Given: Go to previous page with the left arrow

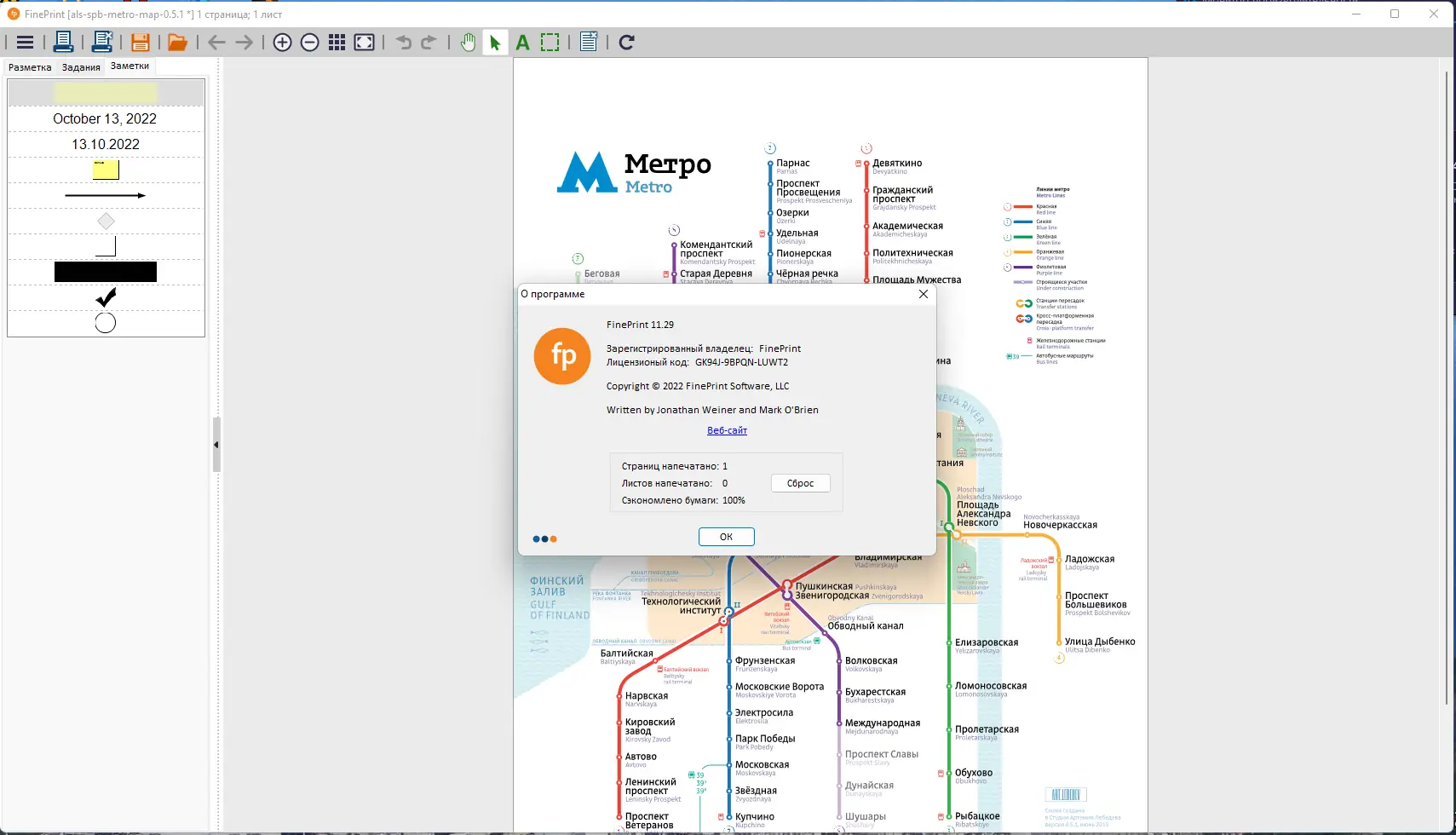Looking at the screenshot, I should tap(217, 43).
